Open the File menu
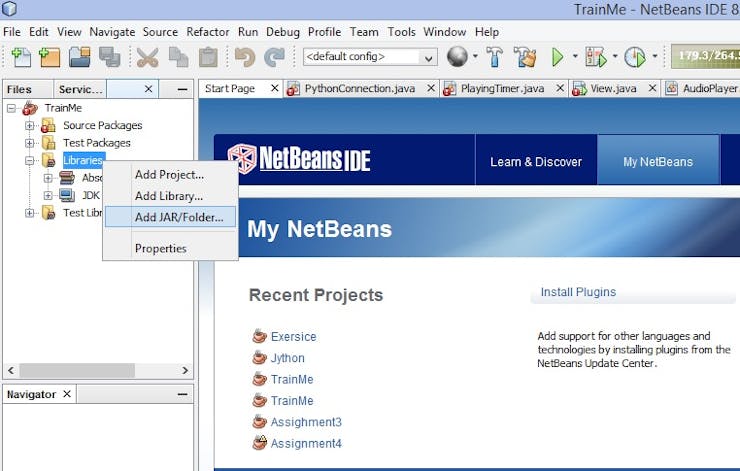740x471 pixels. [12, 32]
